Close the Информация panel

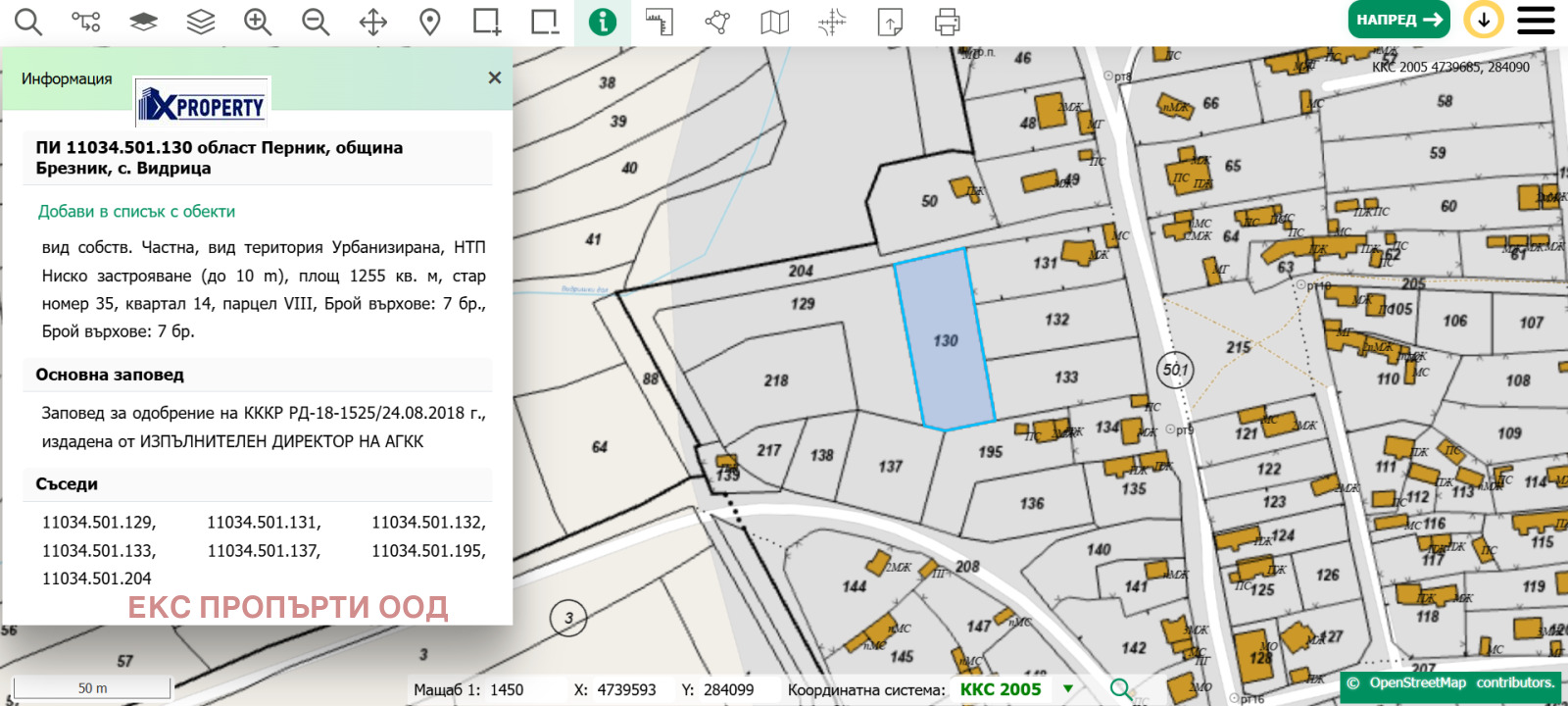pos(495,77)
